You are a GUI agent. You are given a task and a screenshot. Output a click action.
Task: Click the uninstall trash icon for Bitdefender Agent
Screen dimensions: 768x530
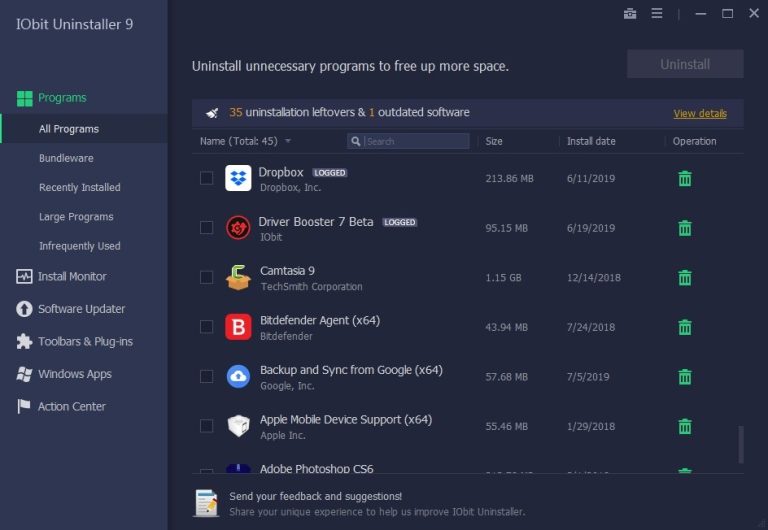[685, 327]
